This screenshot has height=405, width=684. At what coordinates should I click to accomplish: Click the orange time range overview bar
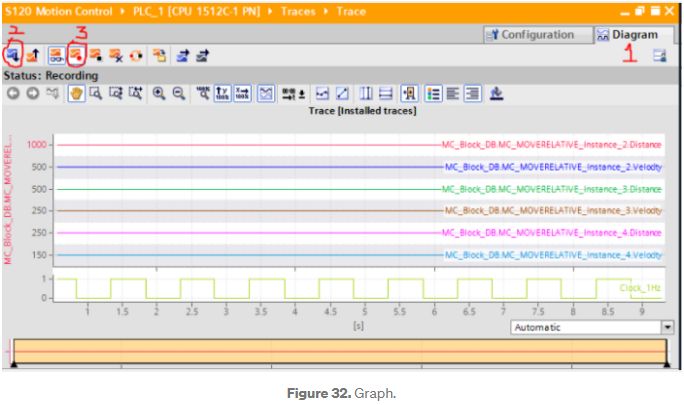click(x=340, y=353)
